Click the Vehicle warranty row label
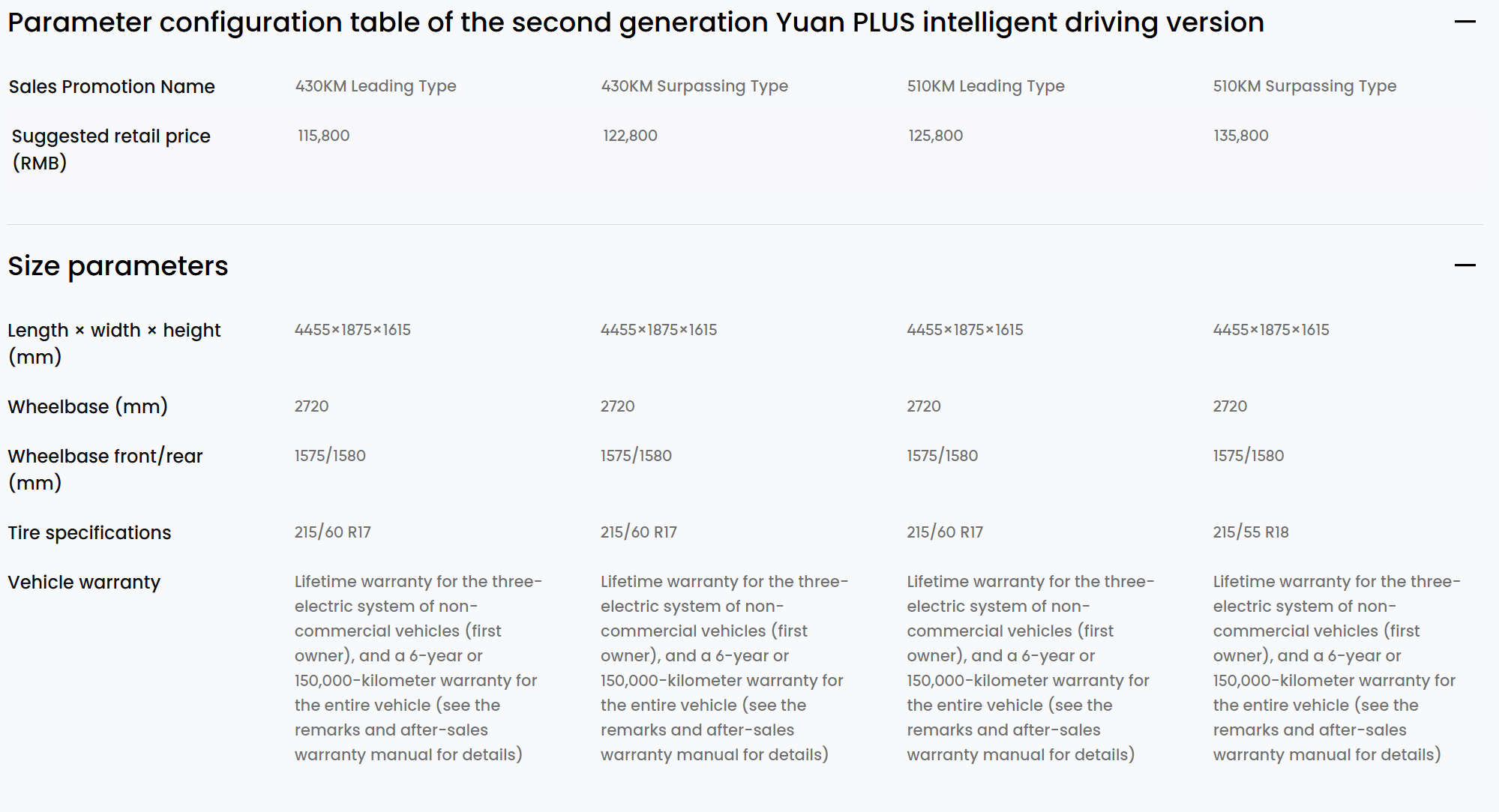1499x812 pixels. point(84,583)
